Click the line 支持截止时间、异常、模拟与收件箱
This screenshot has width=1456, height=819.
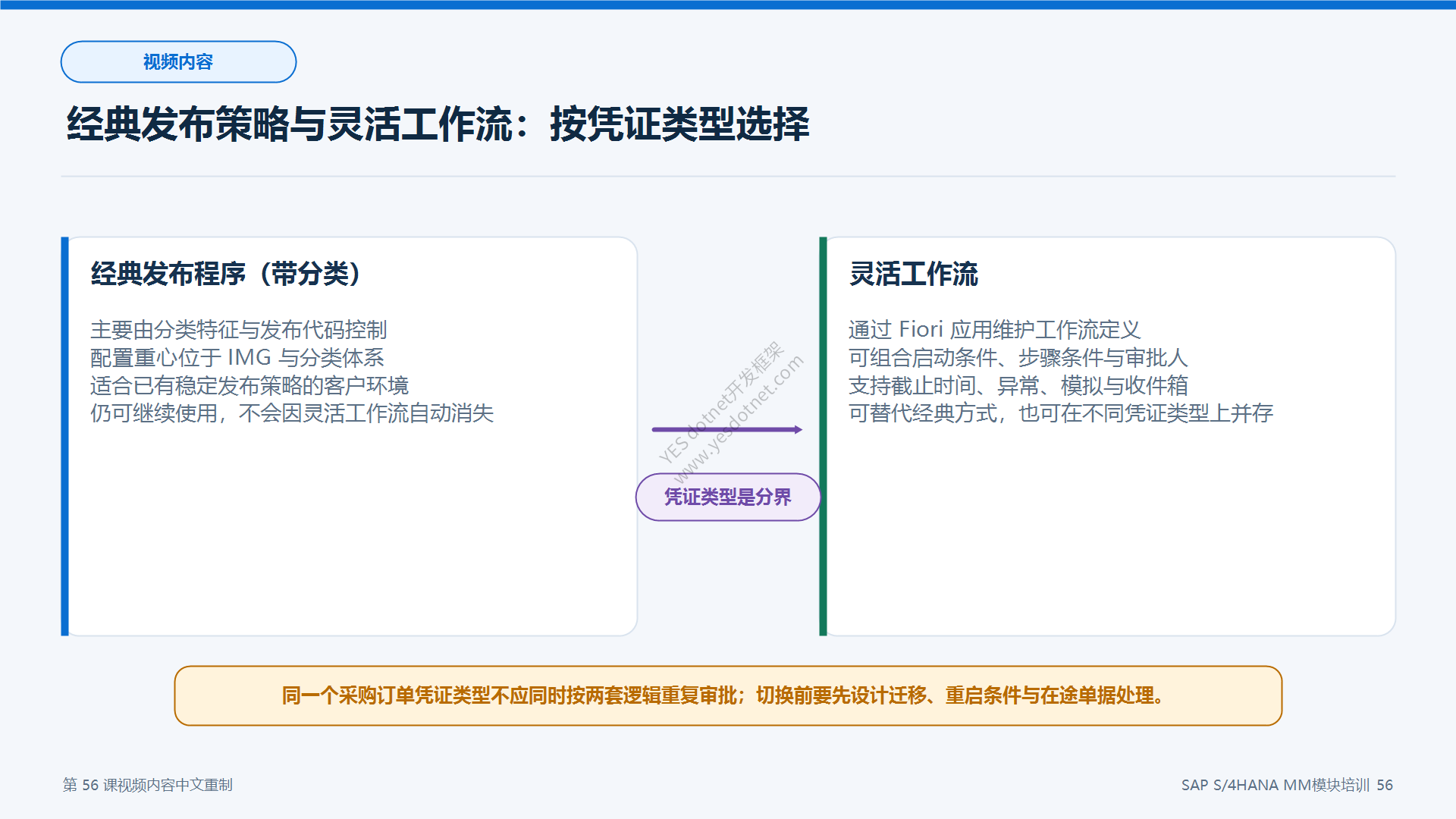click(x=1018, y=385)
